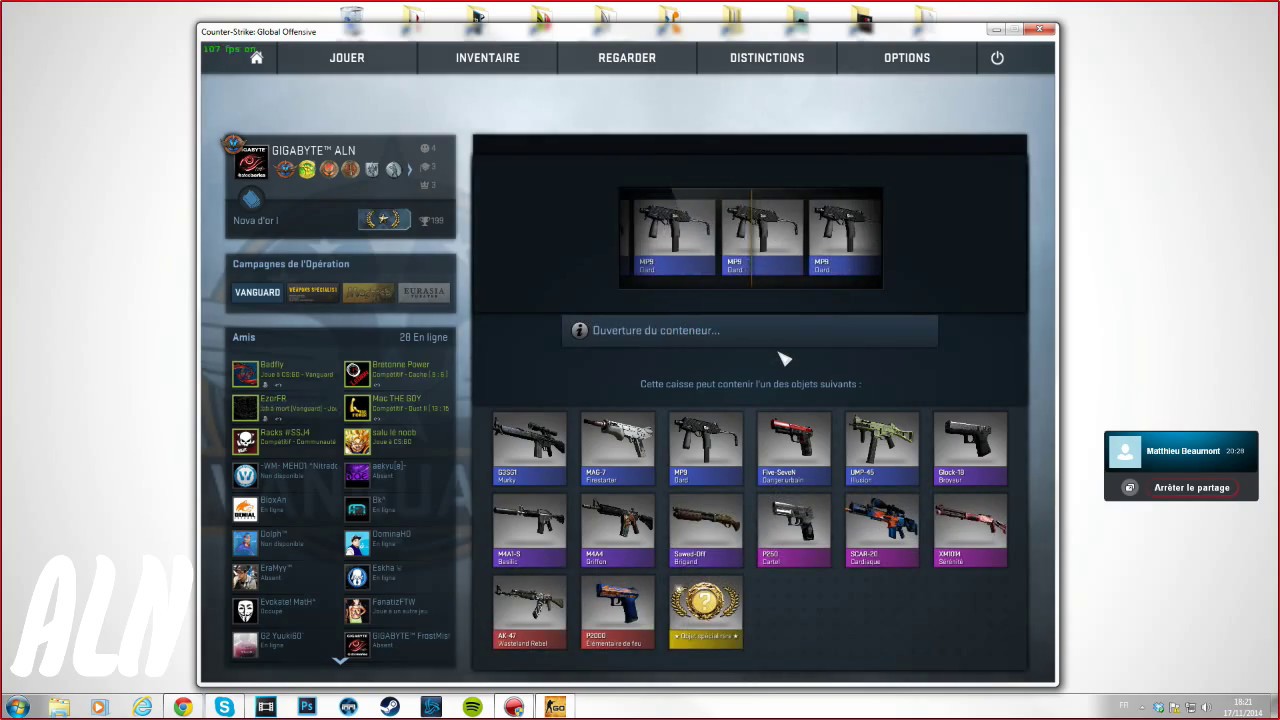
Task: Click friend name Eskha
Action: pos(386,568)
